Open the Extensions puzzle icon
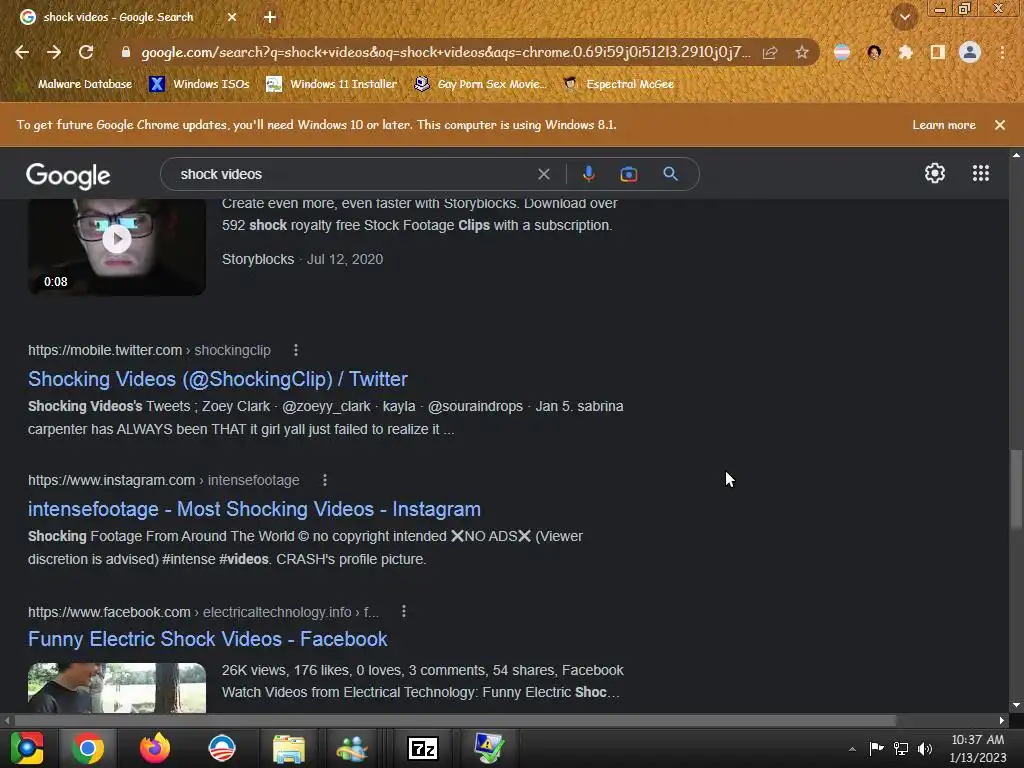This screenshot has width=1024, height=768. point(905,52)
